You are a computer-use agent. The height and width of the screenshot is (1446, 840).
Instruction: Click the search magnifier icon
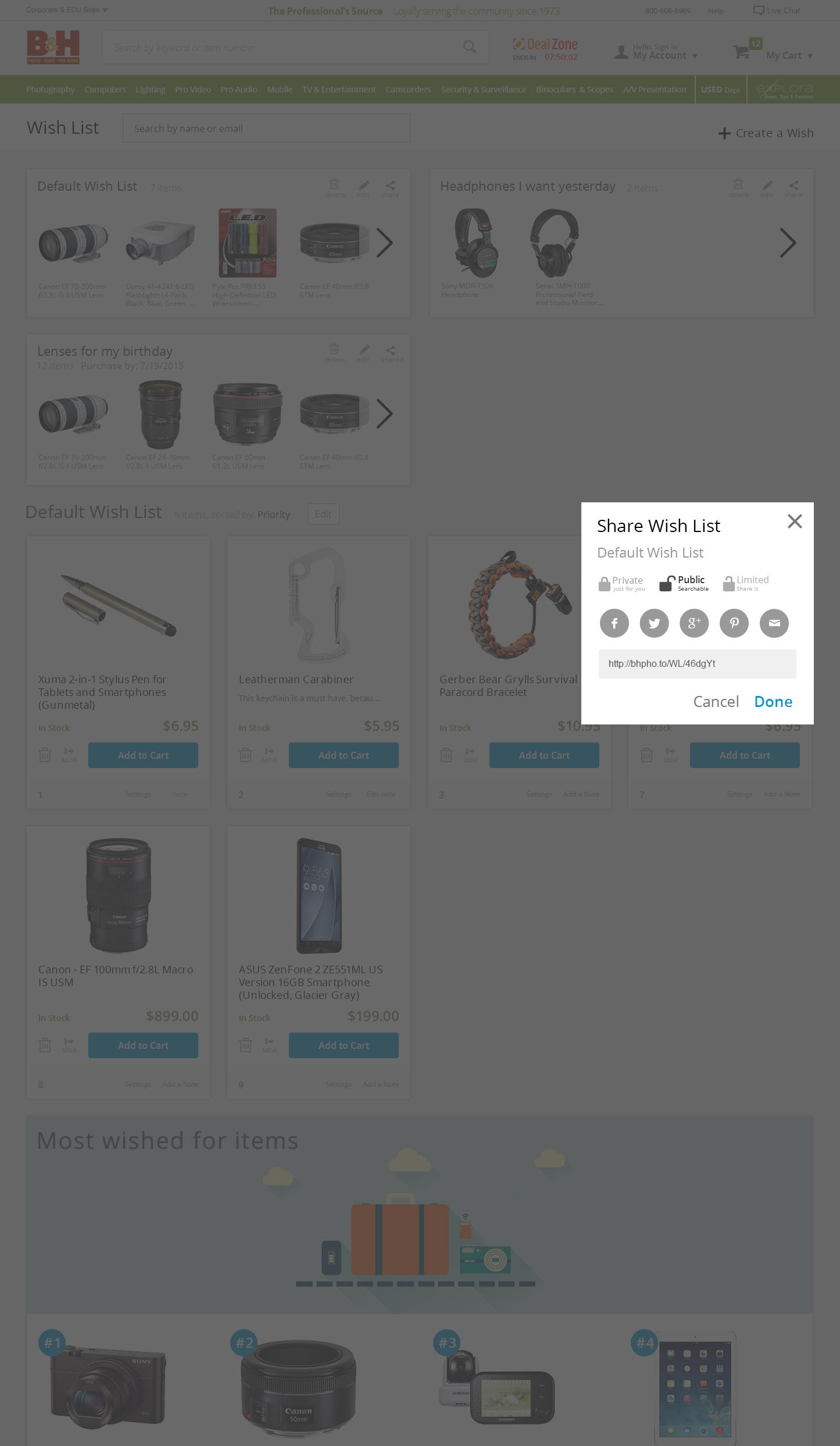pyautogui.click(x=470, y=47)
